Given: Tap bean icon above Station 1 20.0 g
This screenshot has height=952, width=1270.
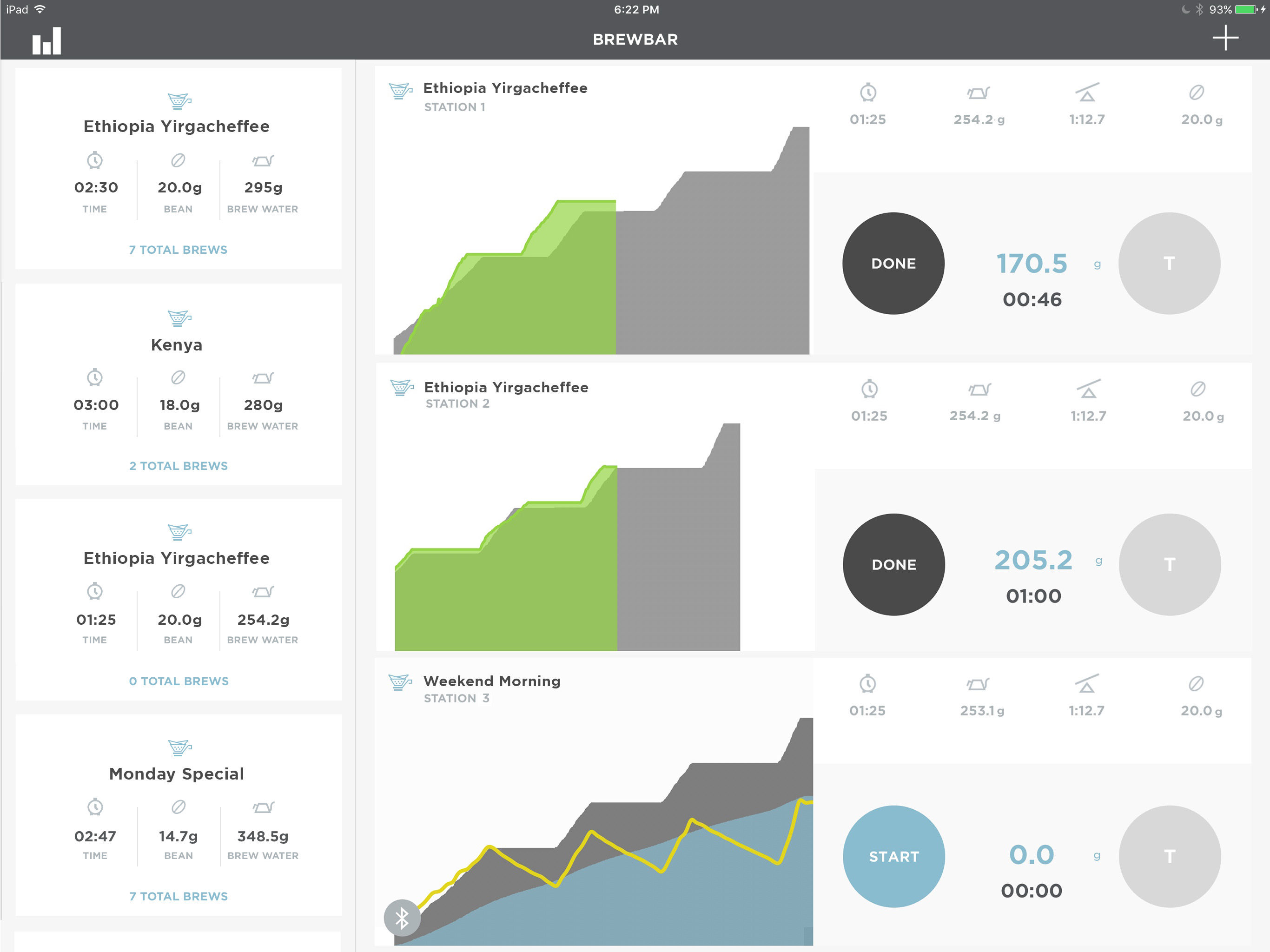Looking at the screenshot, I should (1197, 92).
